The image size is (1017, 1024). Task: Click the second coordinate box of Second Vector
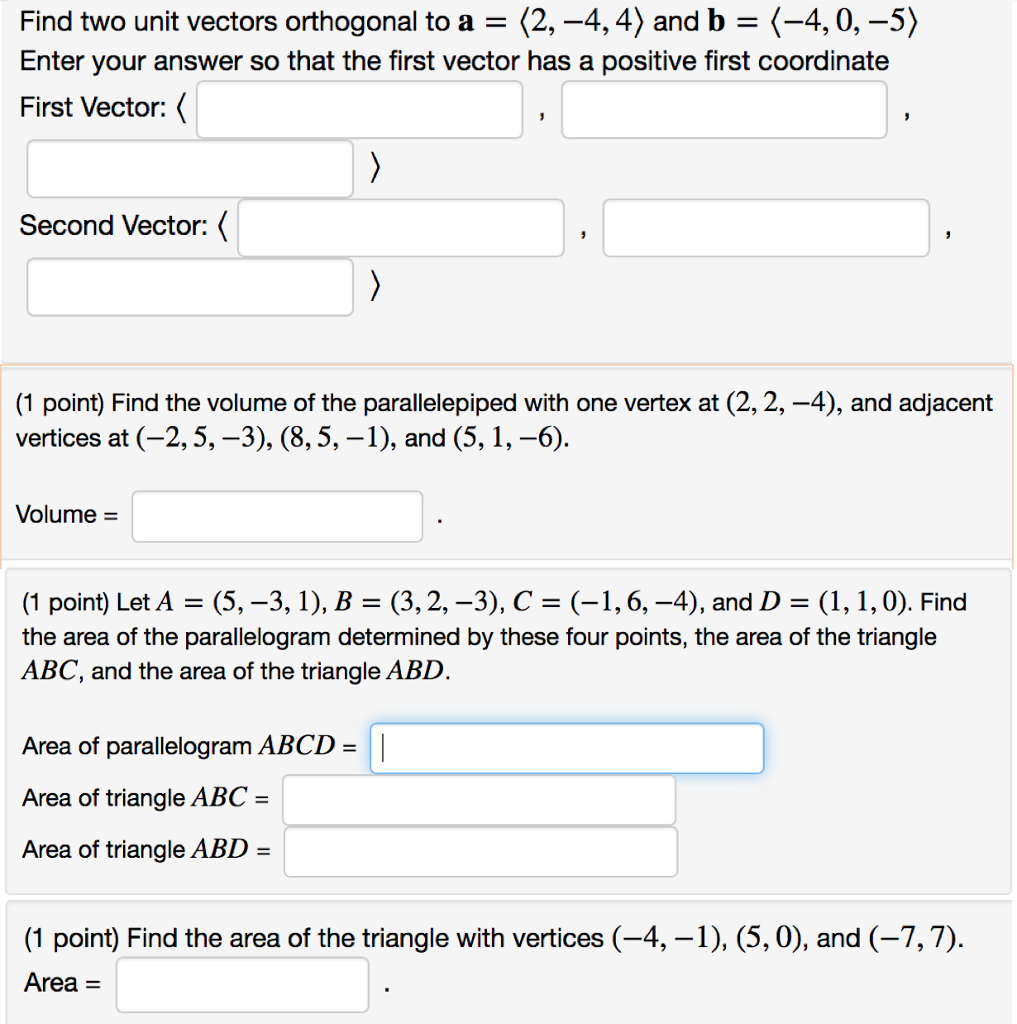pos(766,227)
